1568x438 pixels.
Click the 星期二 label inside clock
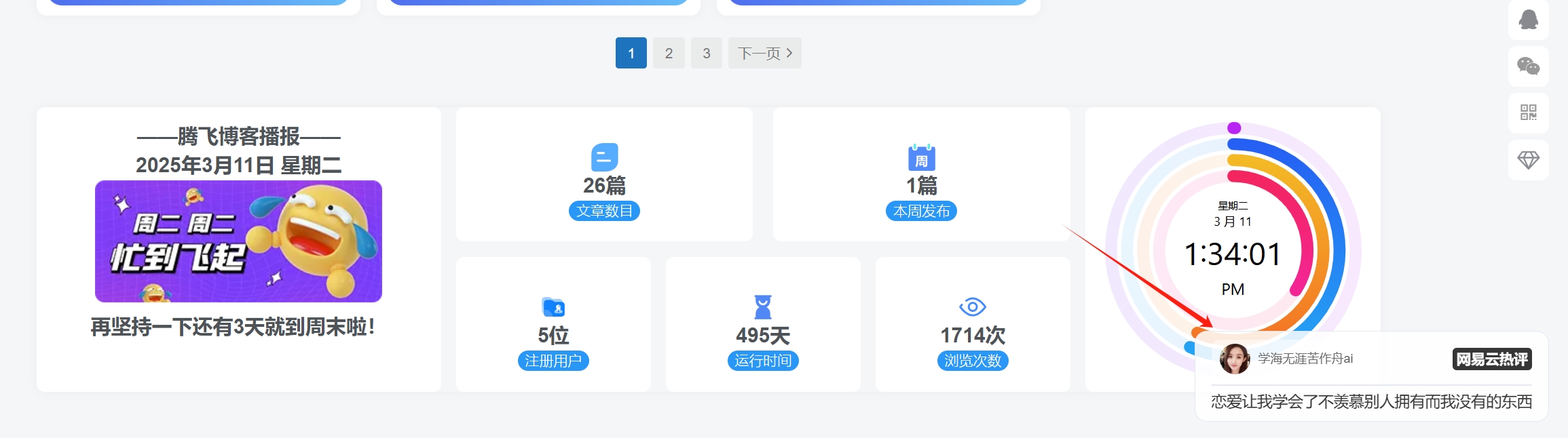(x=1233, y=205)
